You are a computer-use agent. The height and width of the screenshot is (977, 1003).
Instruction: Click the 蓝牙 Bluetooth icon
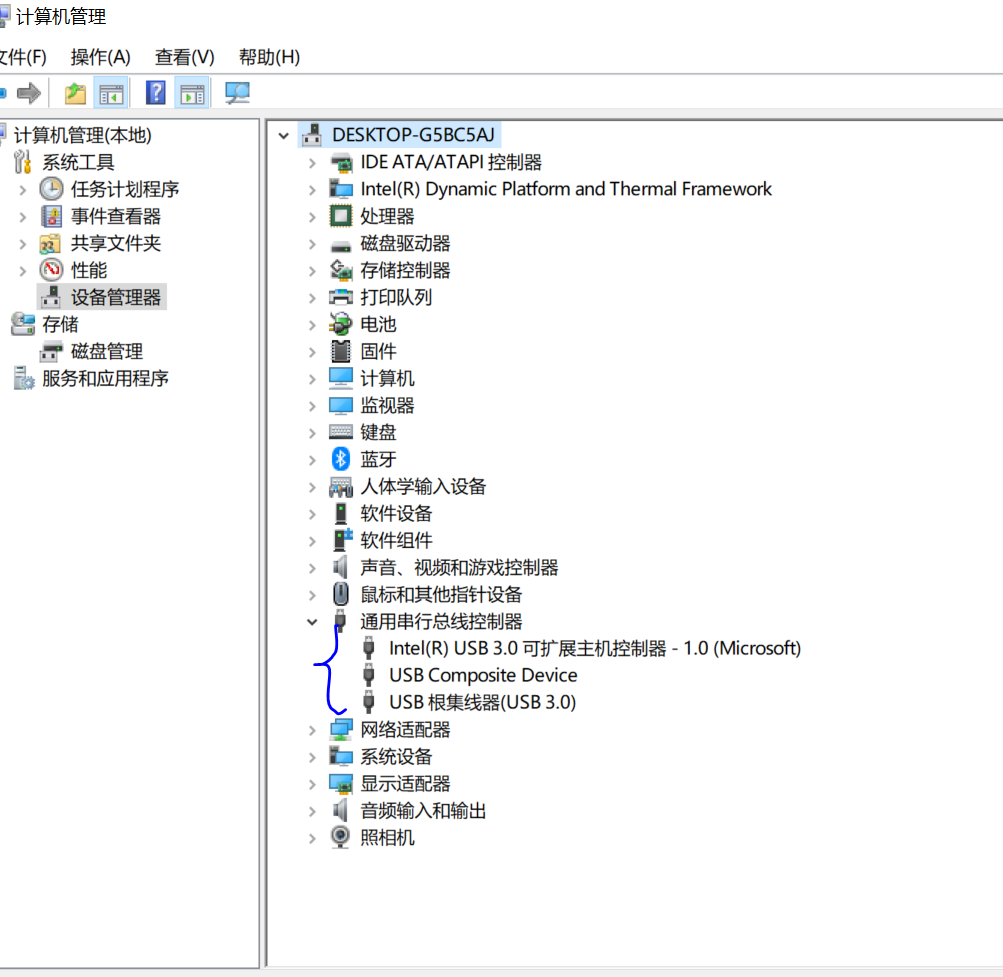tap(340, 459)
